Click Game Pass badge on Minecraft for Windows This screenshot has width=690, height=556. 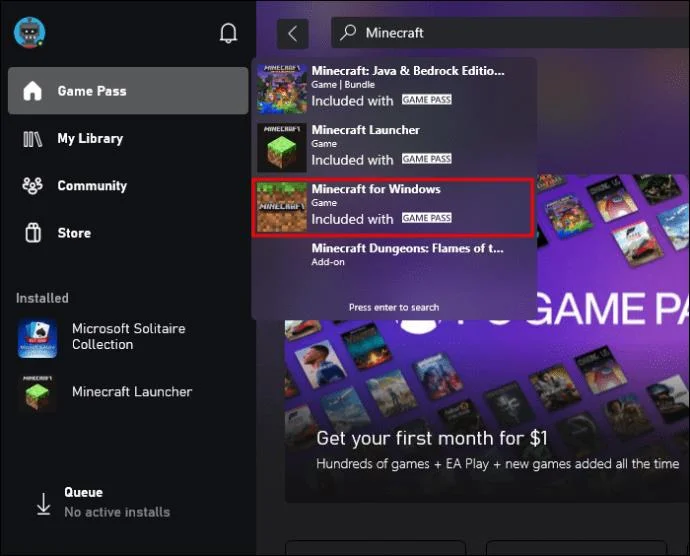(426, 218)
